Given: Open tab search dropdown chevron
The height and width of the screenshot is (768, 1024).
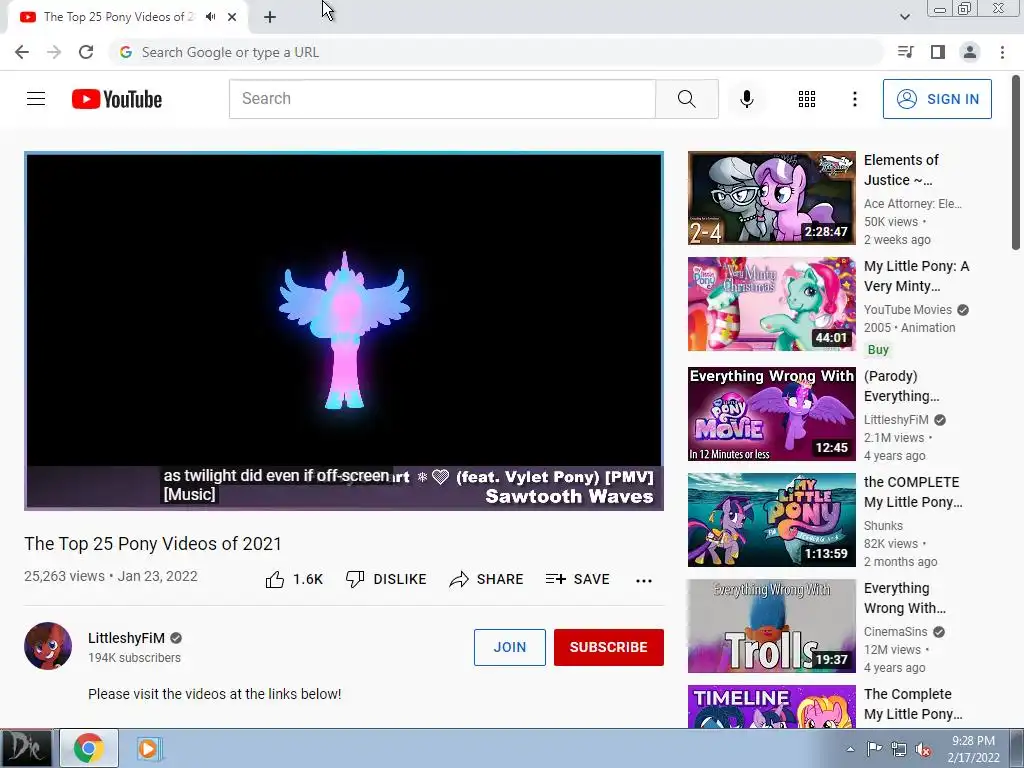Looking at the screenshot, I should tap(904, 17).
